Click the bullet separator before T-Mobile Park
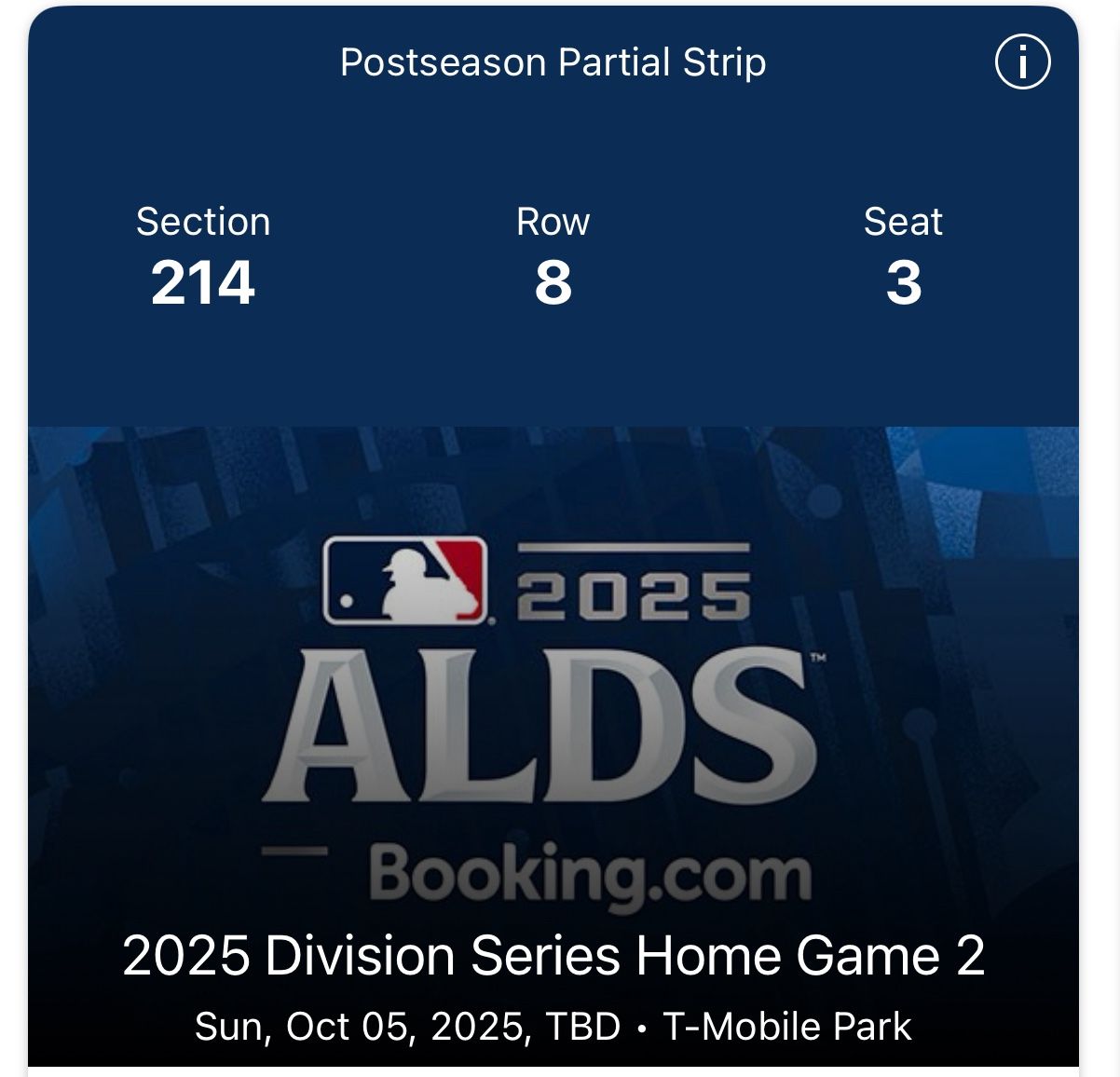1120x1077 pixels. [x=641, y=1029]
